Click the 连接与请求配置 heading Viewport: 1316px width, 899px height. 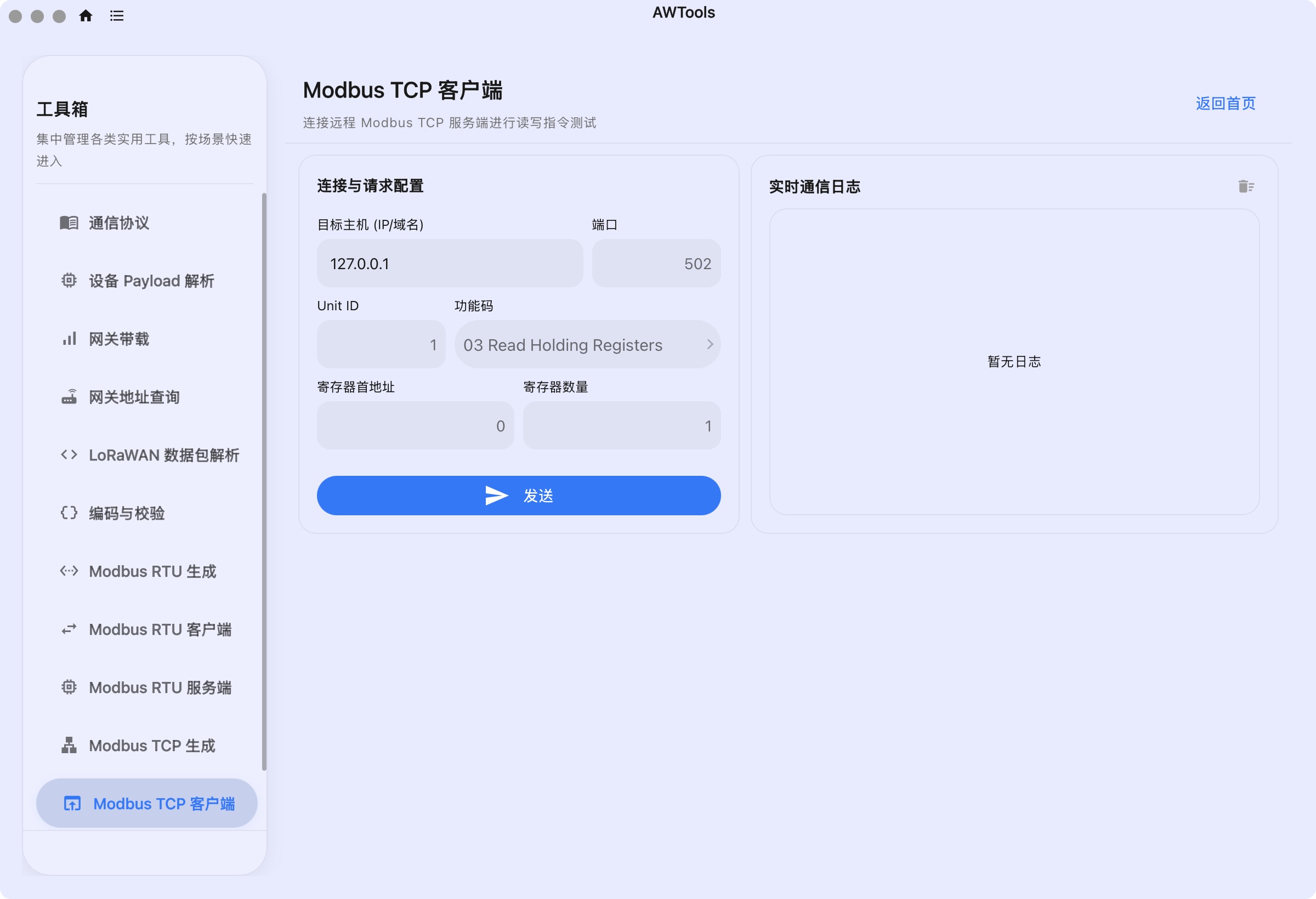(370, 186)
